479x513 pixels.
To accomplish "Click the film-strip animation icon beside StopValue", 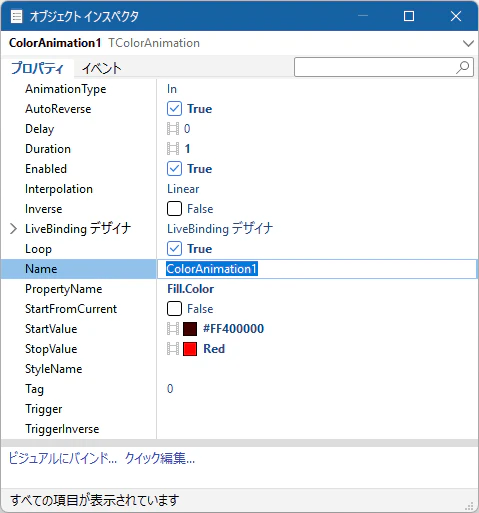I will pyautogui.click(x=173, y=349).
